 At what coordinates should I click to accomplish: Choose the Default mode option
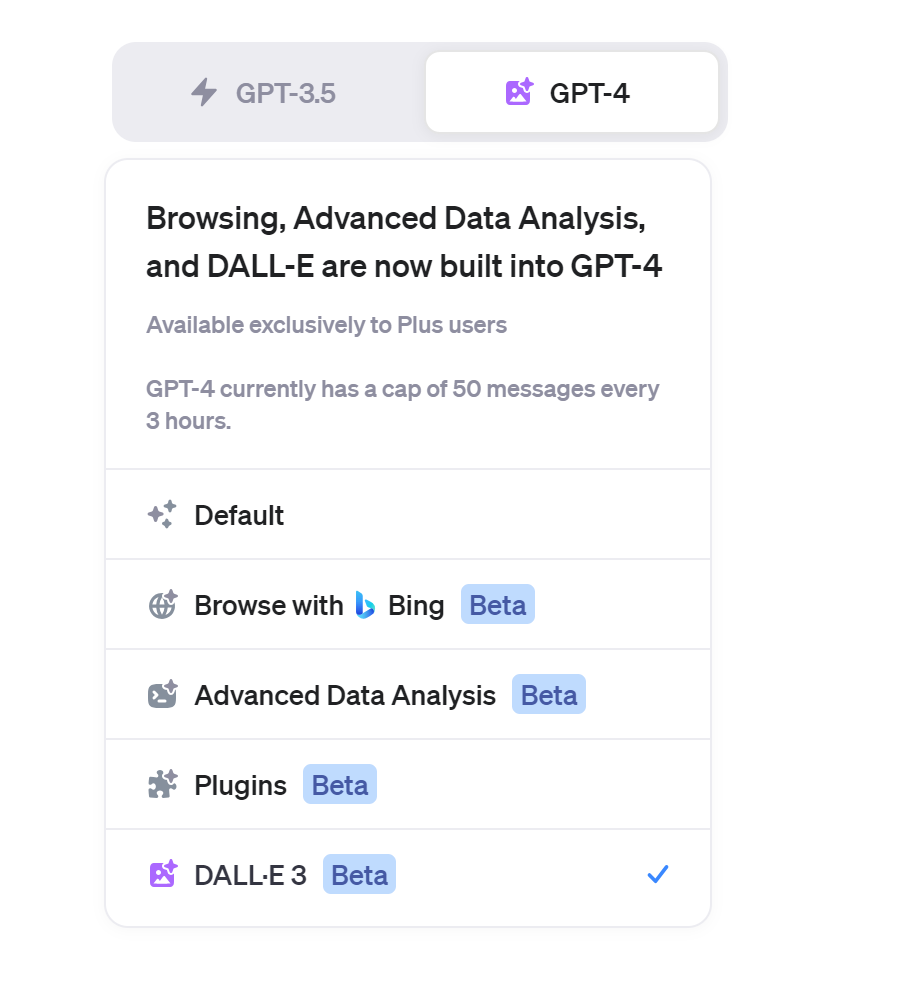click(x=239, y=515)
